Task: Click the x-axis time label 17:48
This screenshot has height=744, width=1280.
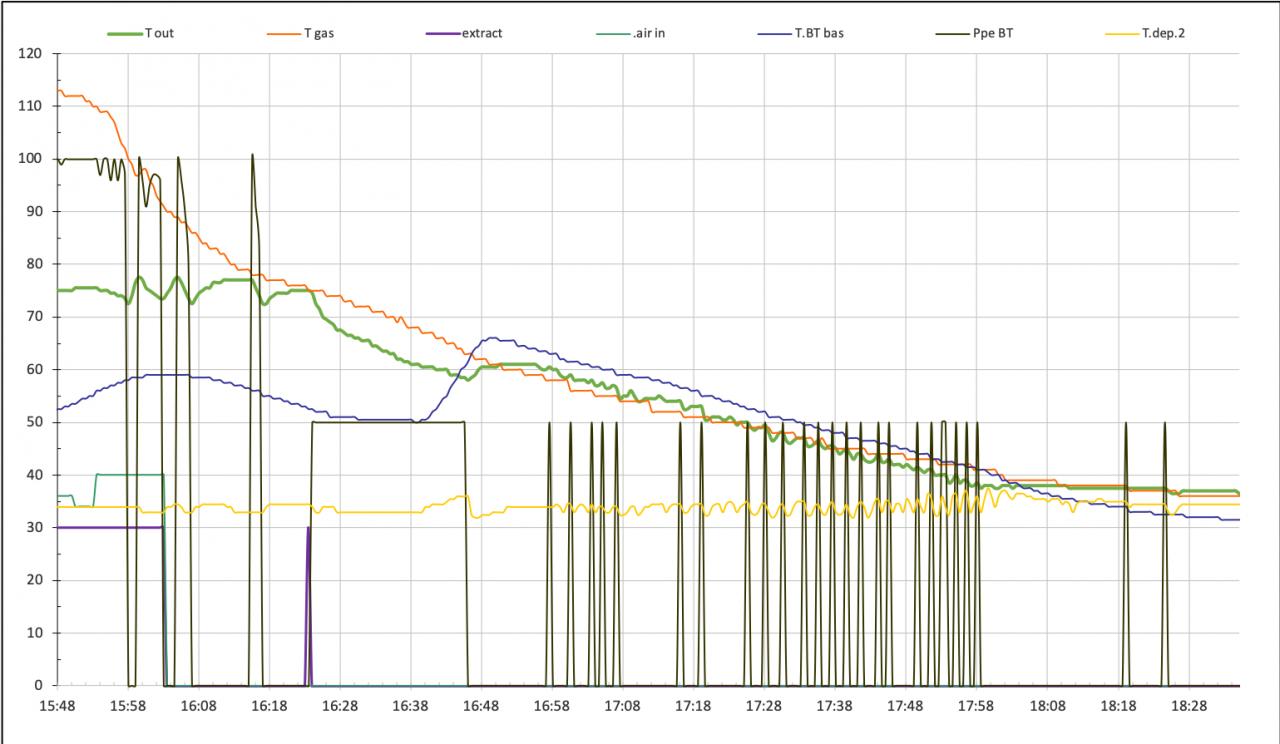Action: click(905, 706)
